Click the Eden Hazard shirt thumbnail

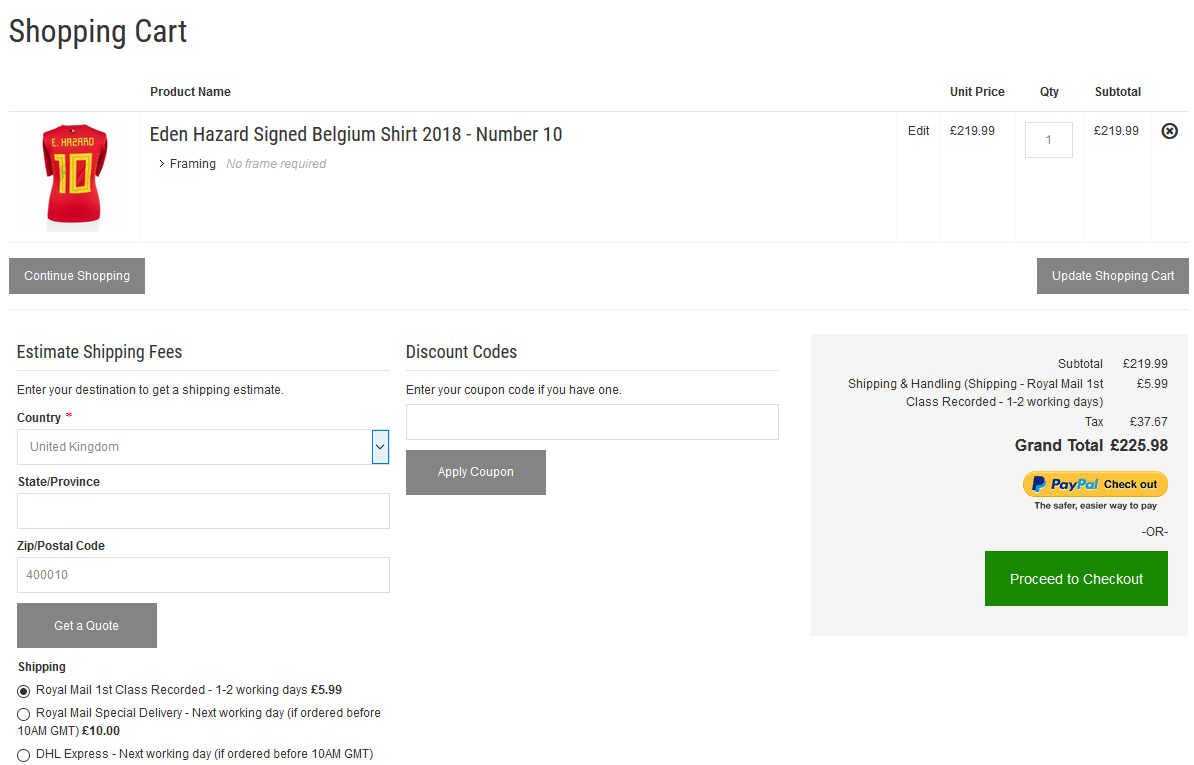[x=74, y=177]
